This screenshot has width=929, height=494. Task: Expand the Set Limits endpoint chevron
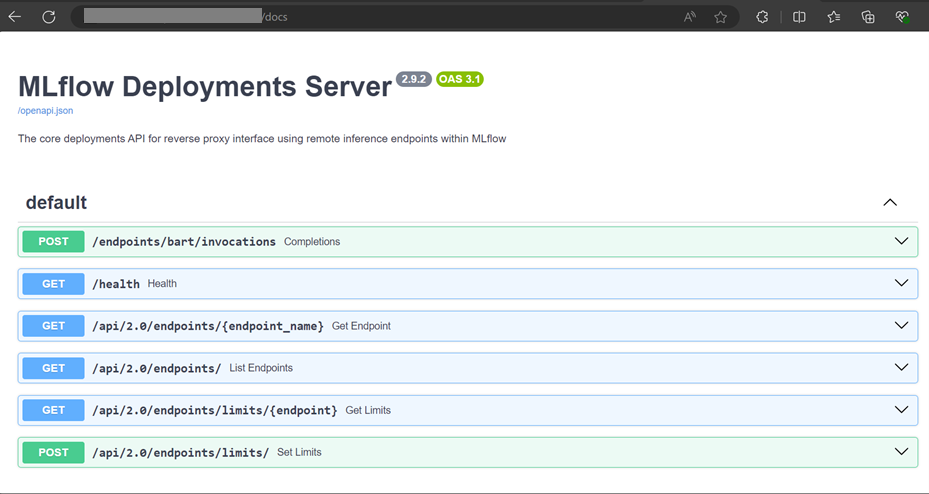(901, 452)
